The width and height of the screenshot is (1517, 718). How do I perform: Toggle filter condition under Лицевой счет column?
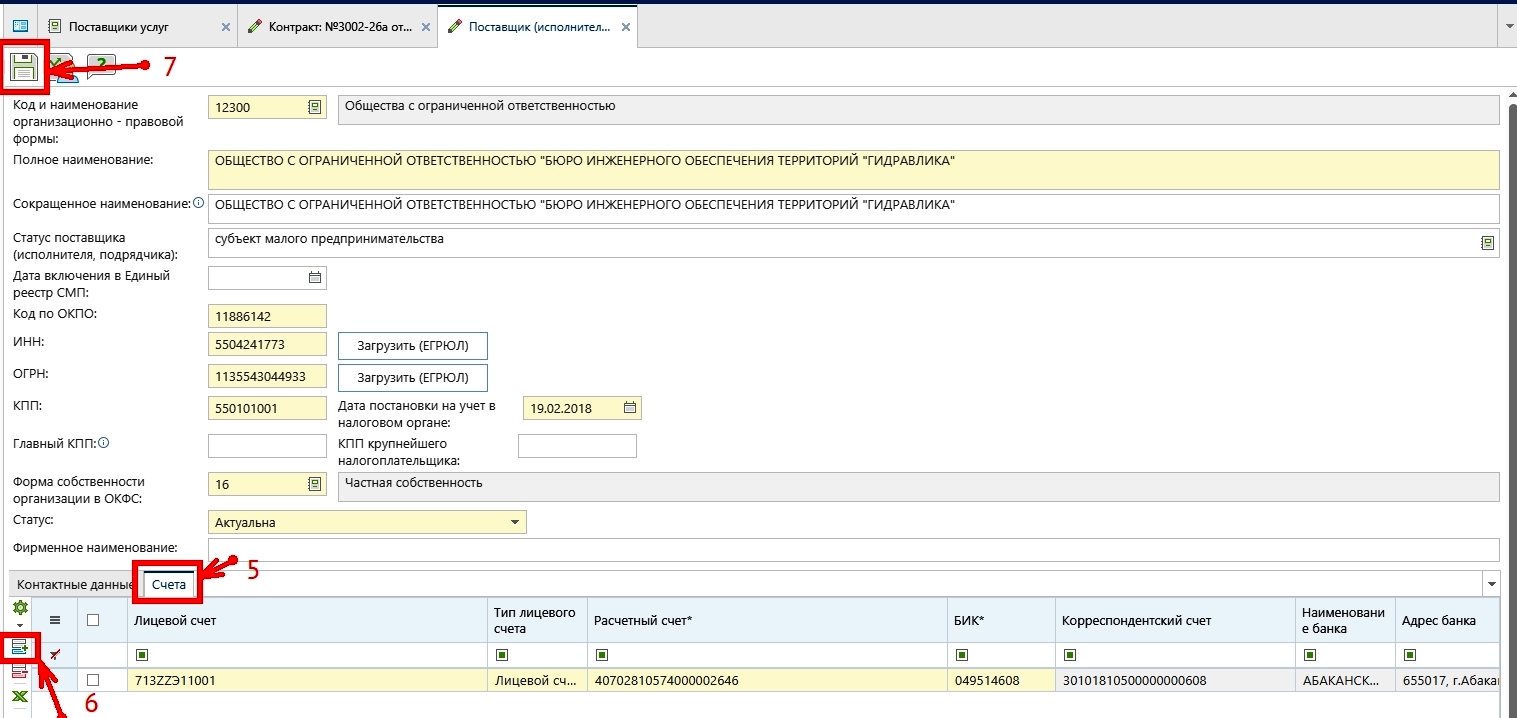pos(141,655)
